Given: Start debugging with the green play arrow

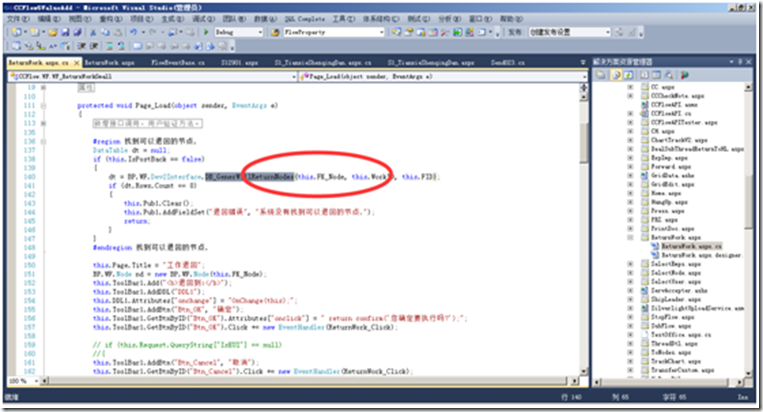Looking at the screenshot, I should [206, 32].
